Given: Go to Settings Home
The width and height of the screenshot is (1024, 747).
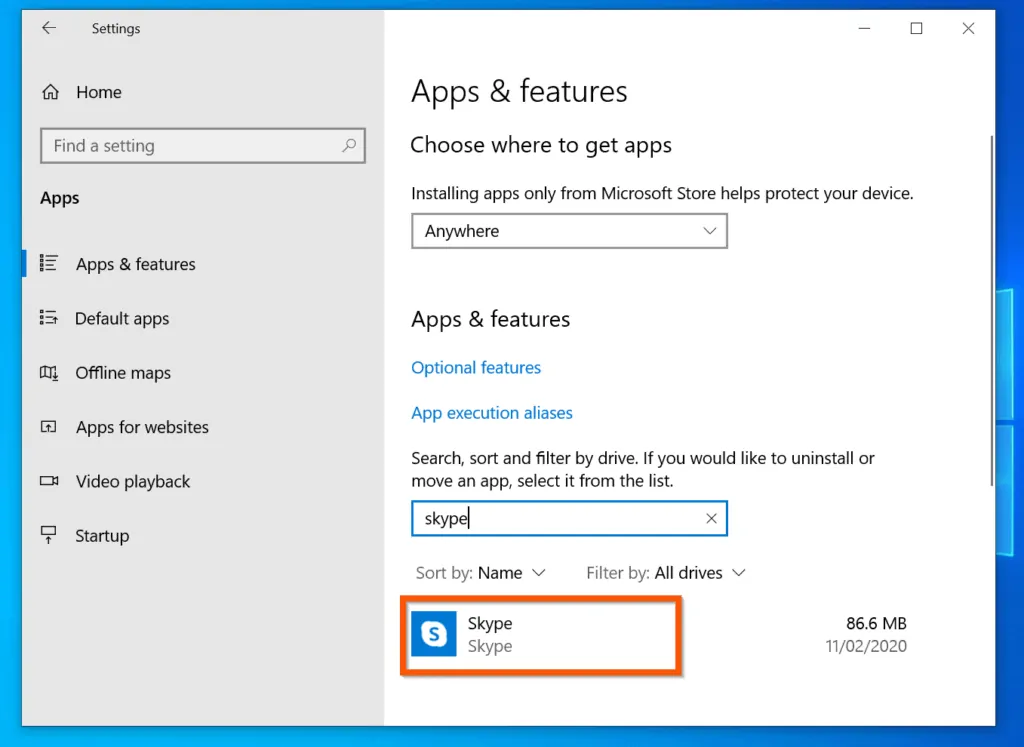Looking at the screenshot, I should (x=99, y=92).
